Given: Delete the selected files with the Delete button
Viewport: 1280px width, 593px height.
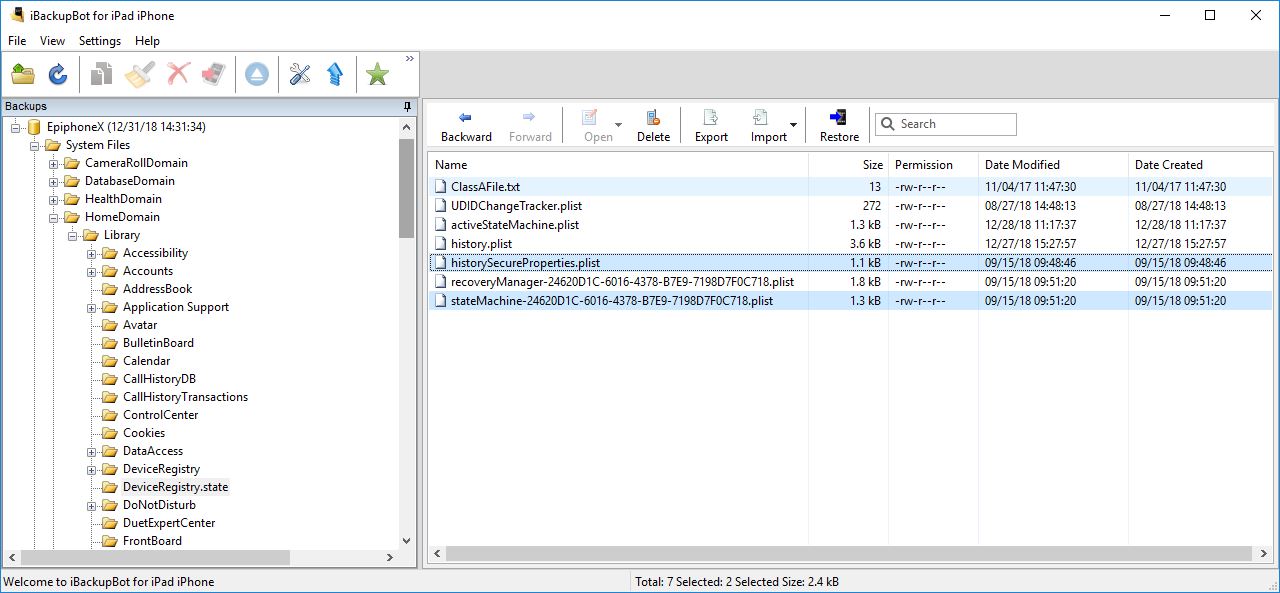Looking at the screenshot, I should (653, 124).
